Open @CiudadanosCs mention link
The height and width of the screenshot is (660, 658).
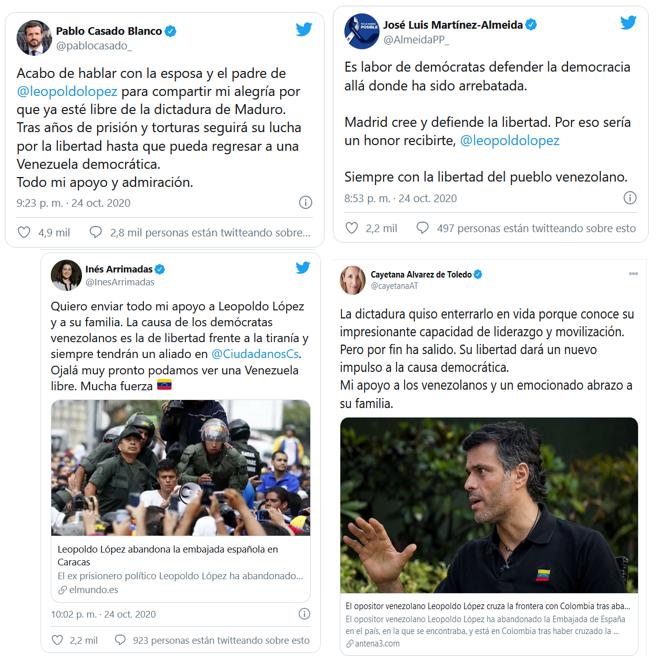(256, 354)
